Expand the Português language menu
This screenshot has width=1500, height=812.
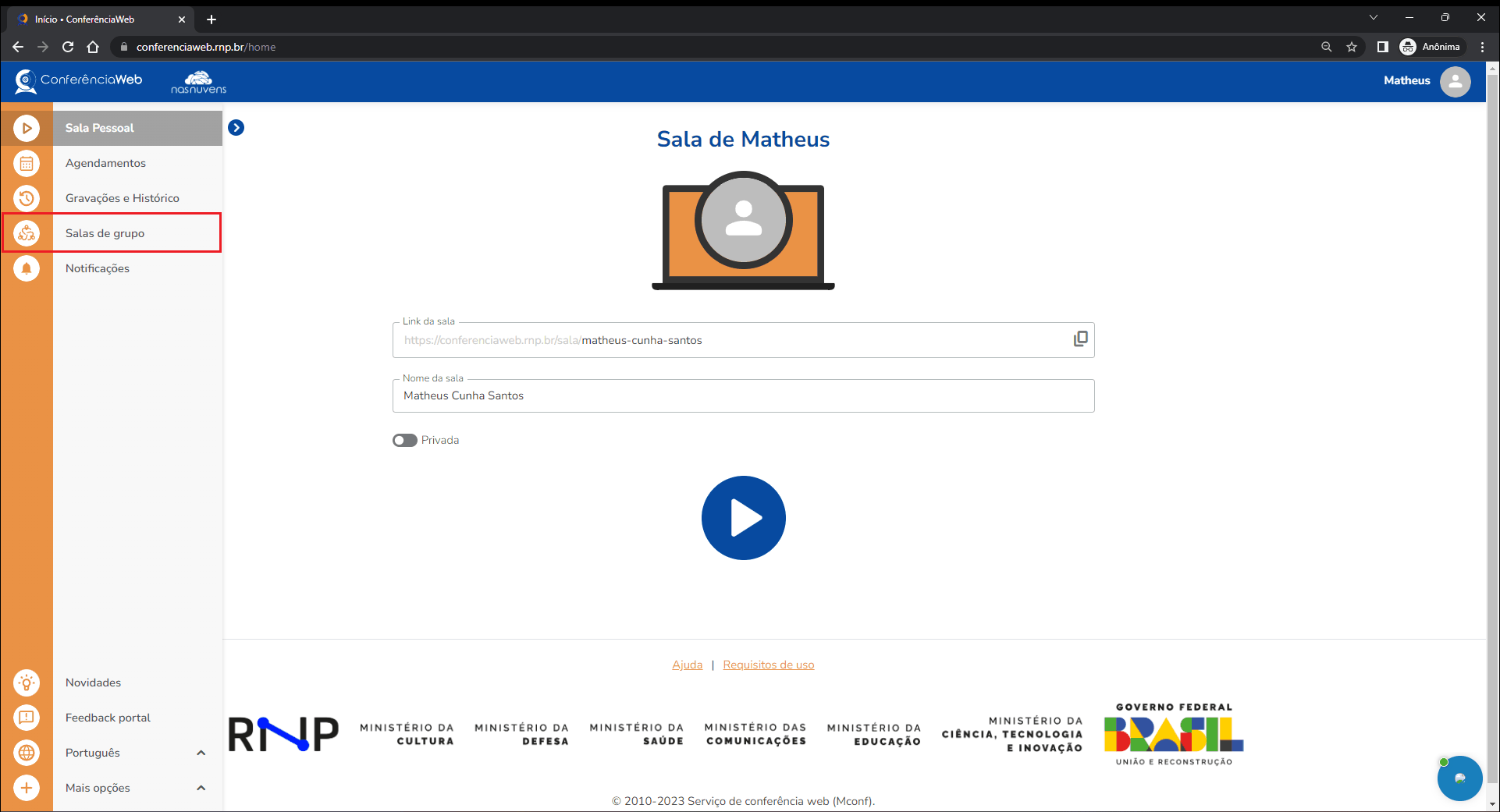point(201,753)
